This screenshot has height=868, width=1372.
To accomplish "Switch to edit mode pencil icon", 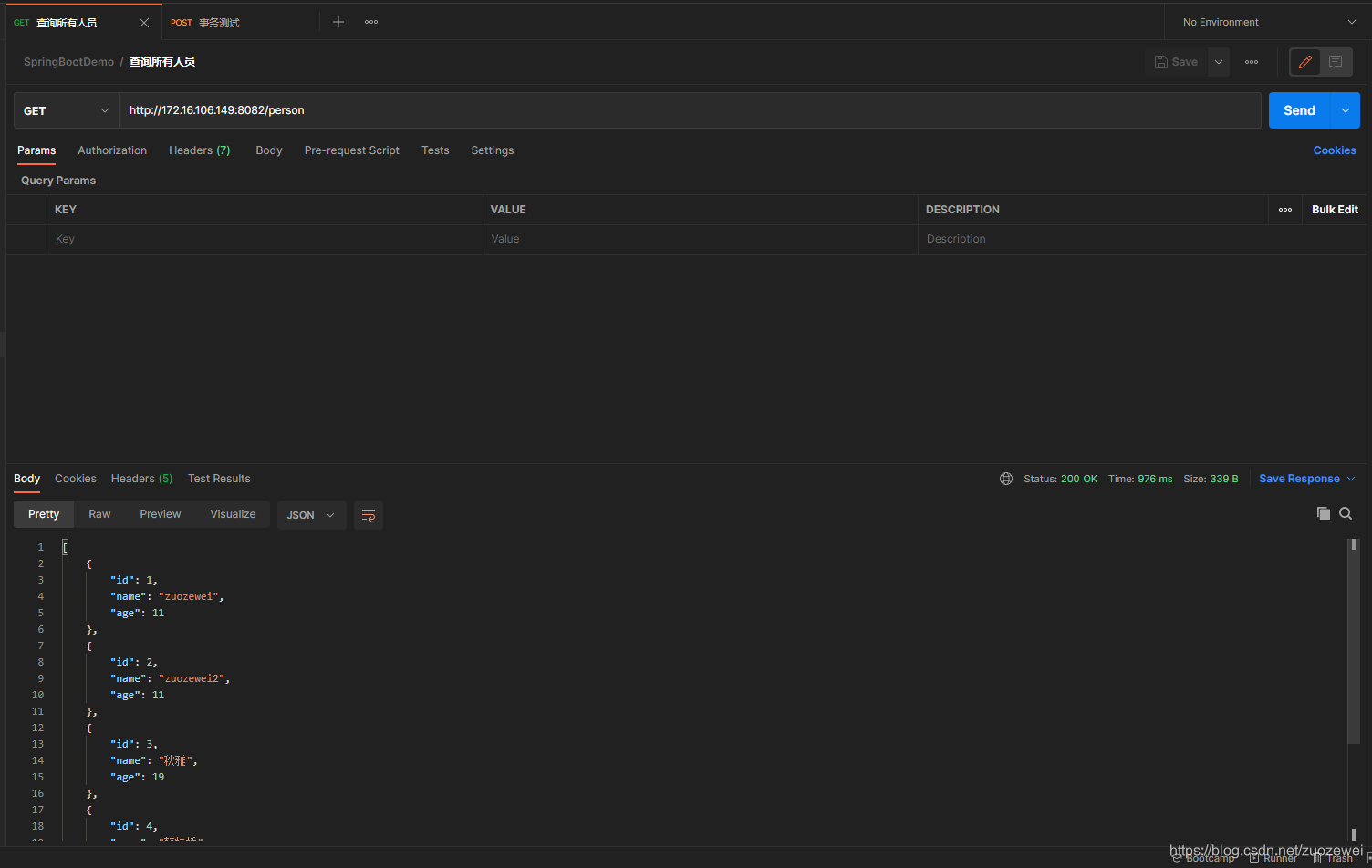I will (x=1305, y=62).
